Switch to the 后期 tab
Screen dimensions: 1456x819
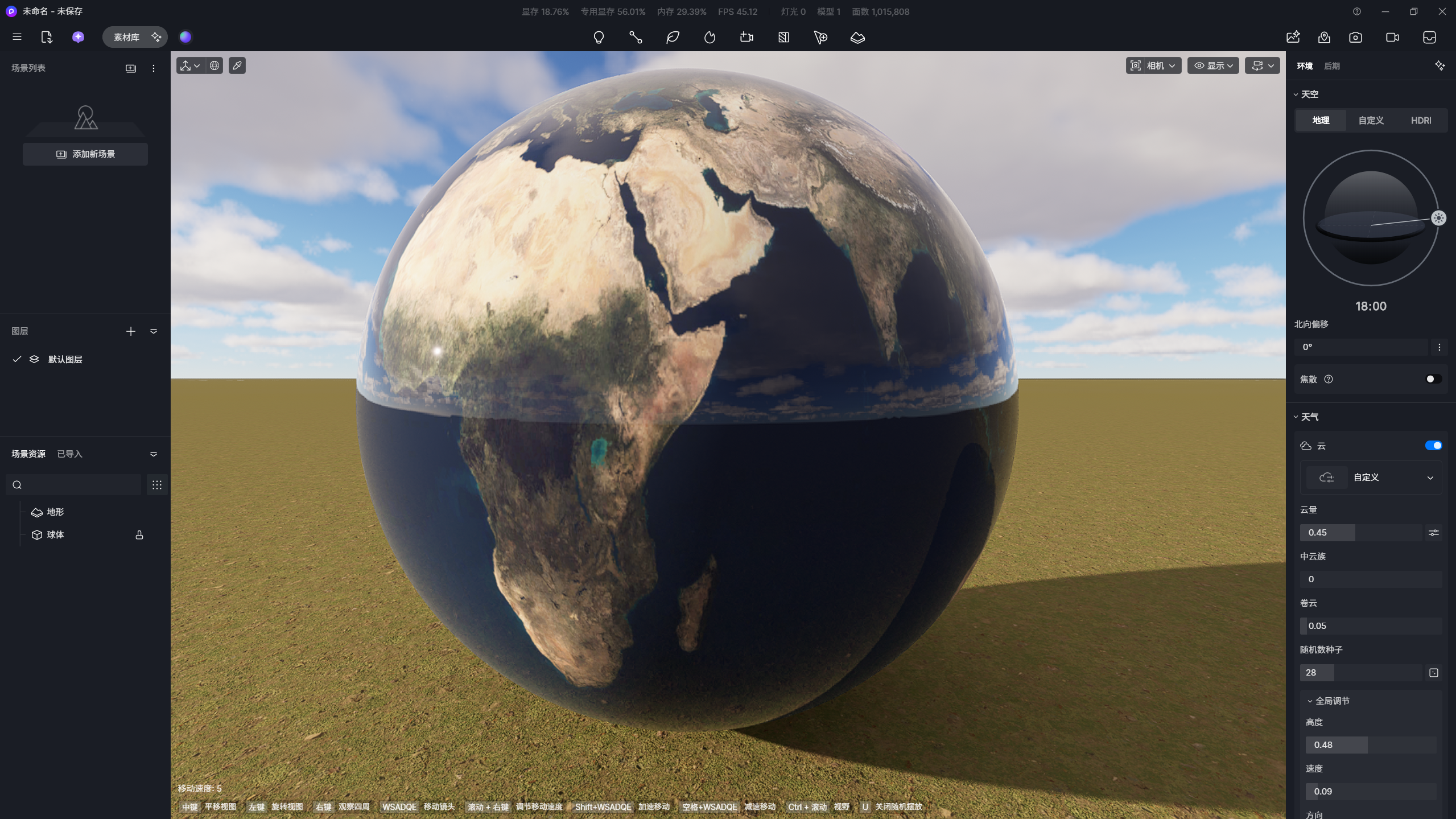point(1331,66)
